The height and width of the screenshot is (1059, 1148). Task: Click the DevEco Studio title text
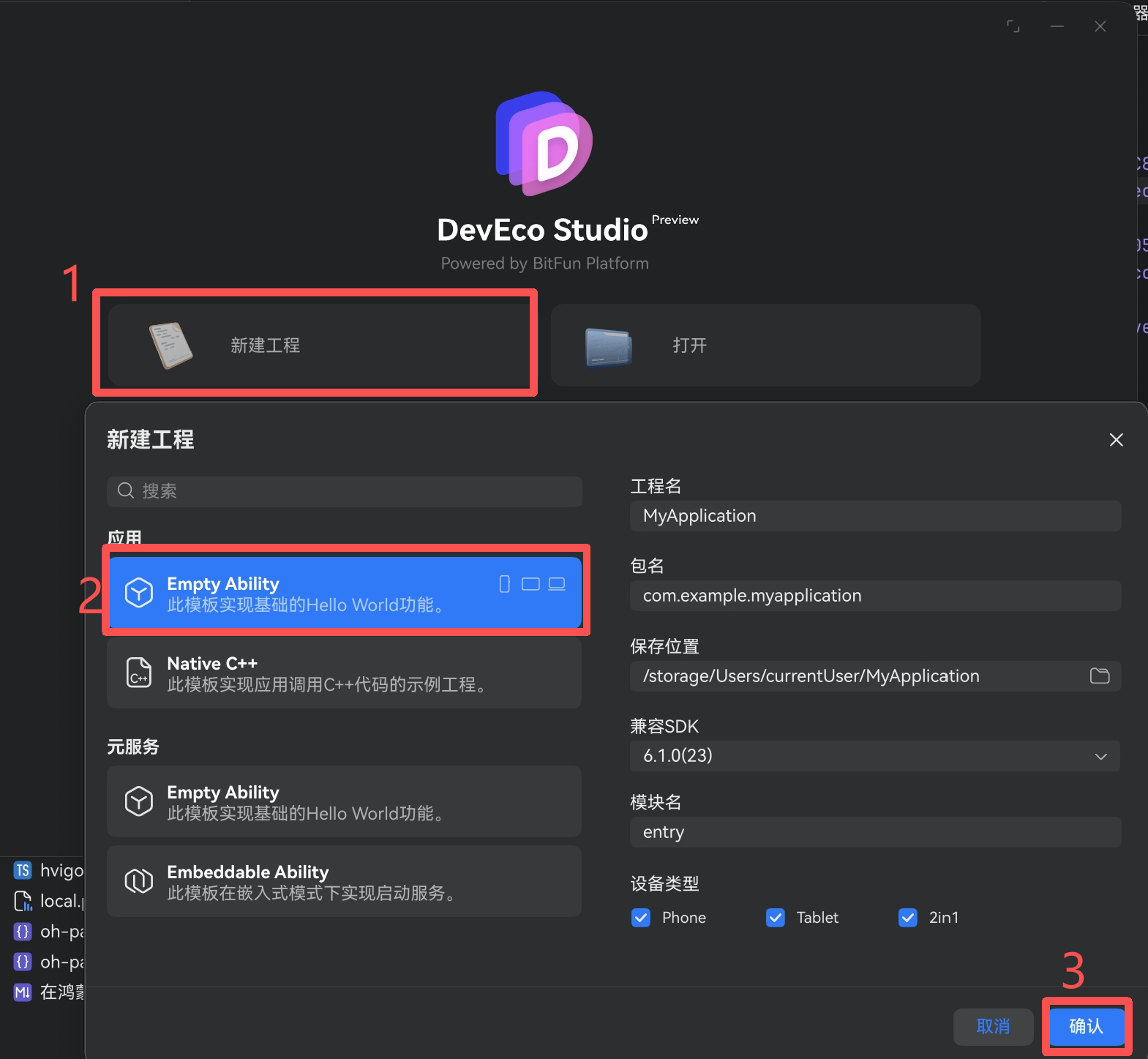click(x=543, y=230)
